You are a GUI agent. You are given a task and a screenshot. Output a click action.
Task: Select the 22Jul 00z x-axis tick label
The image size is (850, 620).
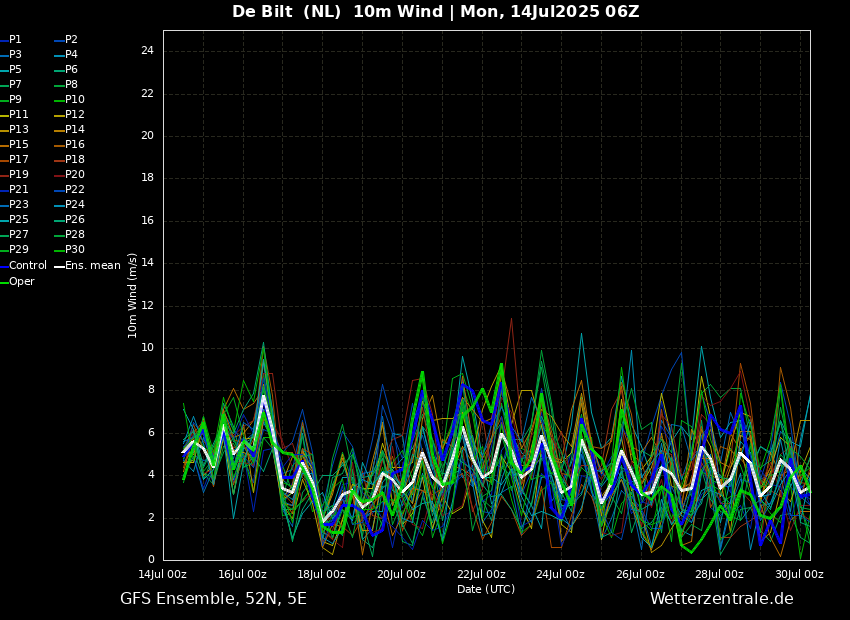tap(481, 575)
